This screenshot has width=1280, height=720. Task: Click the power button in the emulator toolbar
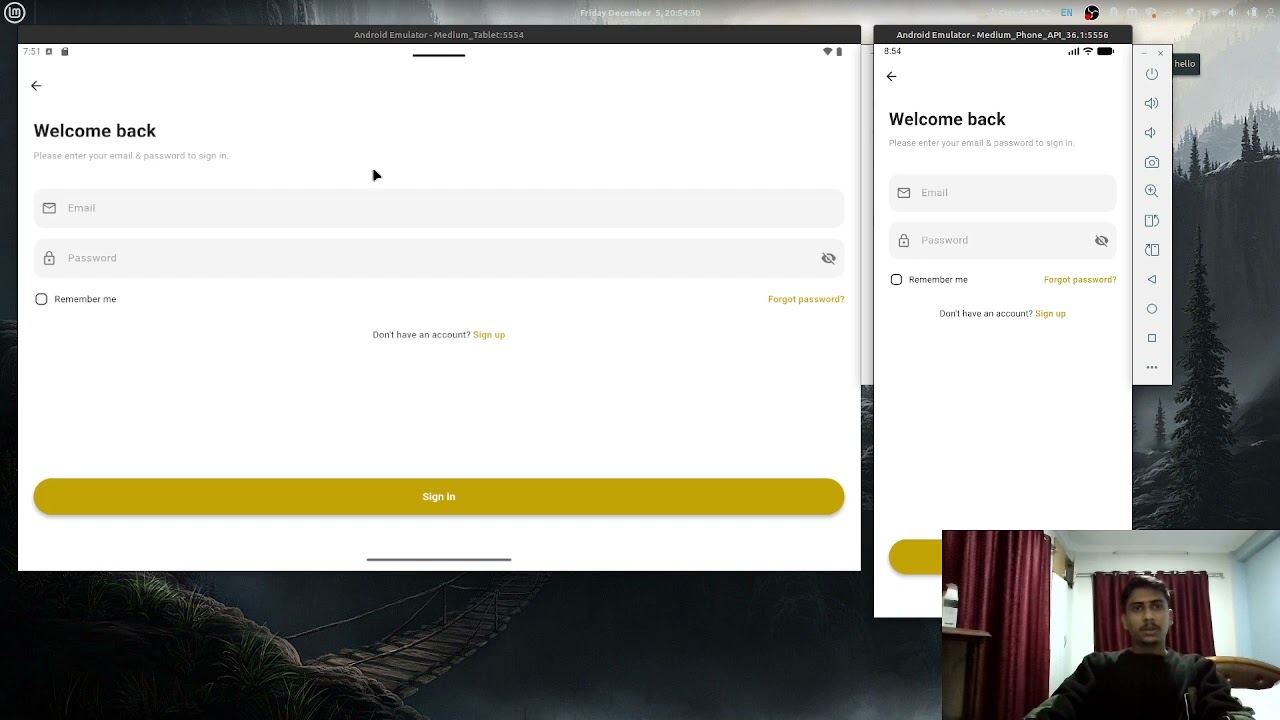pyautogui.click(x=1152, y=74)
